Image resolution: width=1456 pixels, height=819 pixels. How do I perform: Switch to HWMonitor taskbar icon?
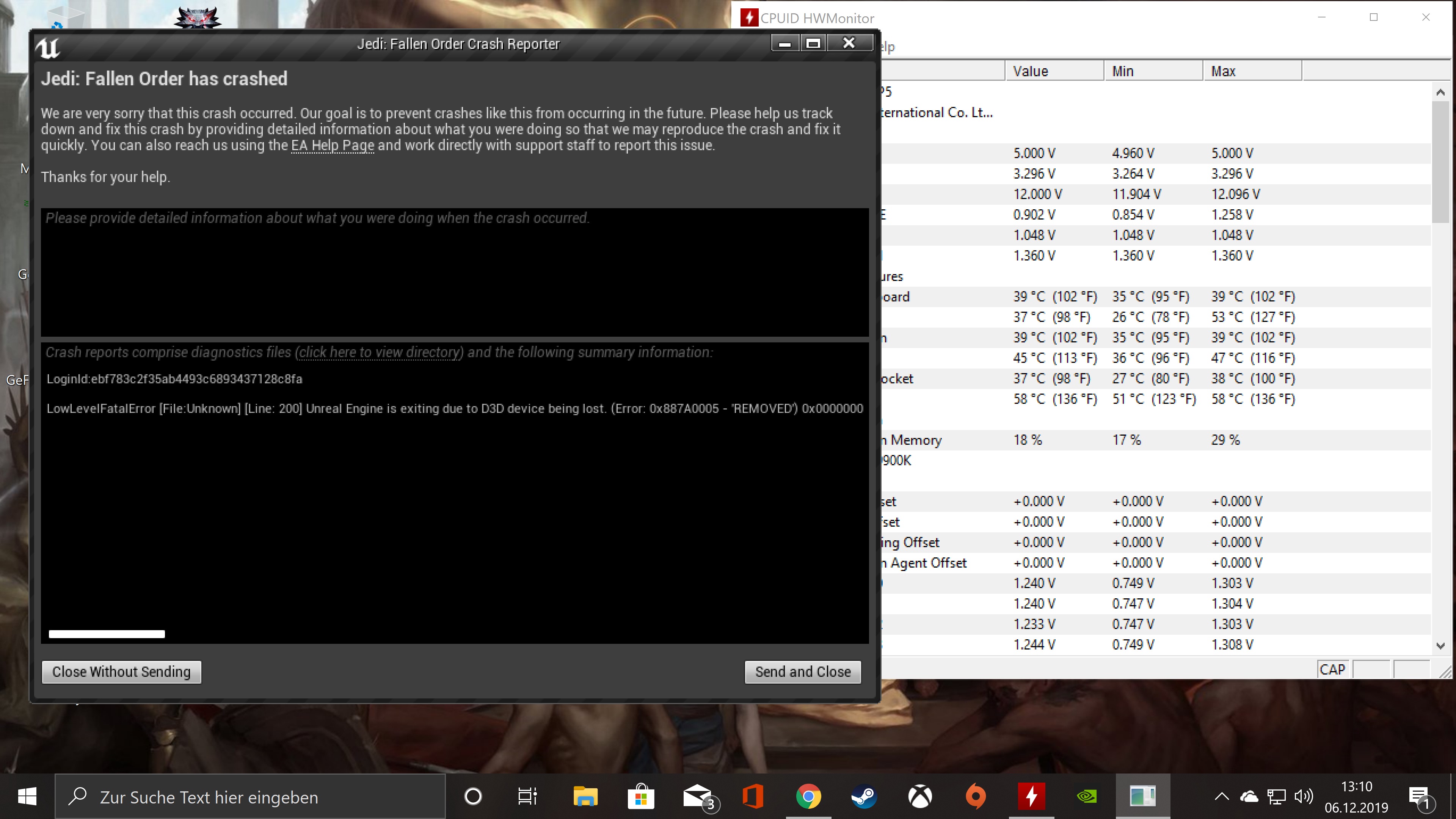[1031, 797]
